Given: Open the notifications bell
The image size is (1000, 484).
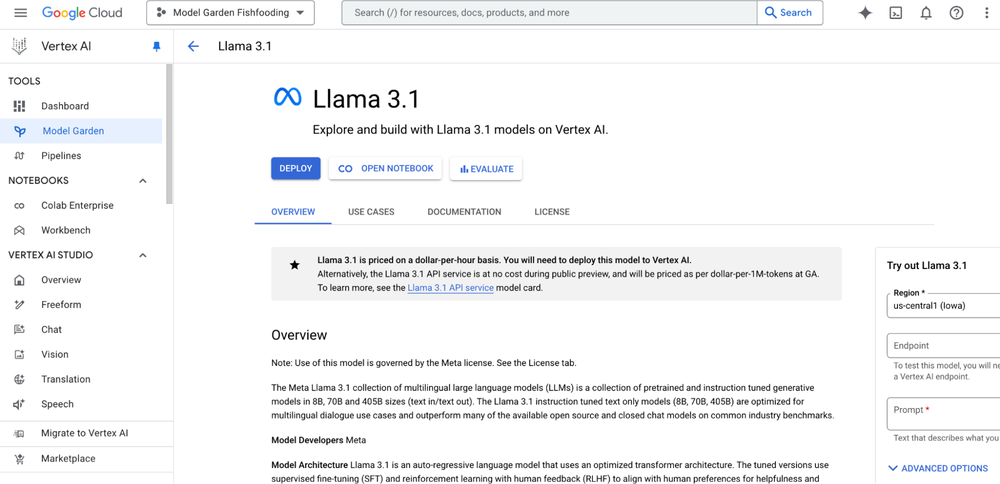Looking at the screenshot, I should pyautogui.click(x=926, y=13).
